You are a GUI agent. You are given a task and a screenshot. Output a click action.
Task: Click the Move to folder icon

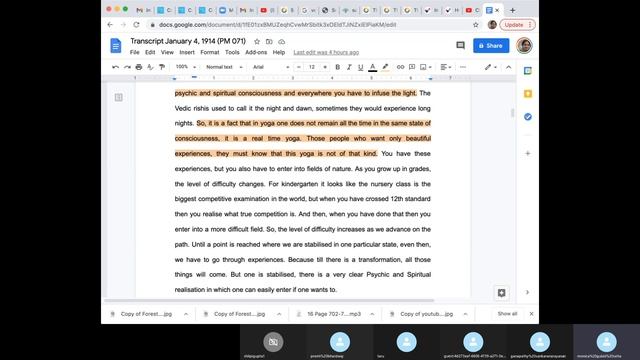point(269,42)
